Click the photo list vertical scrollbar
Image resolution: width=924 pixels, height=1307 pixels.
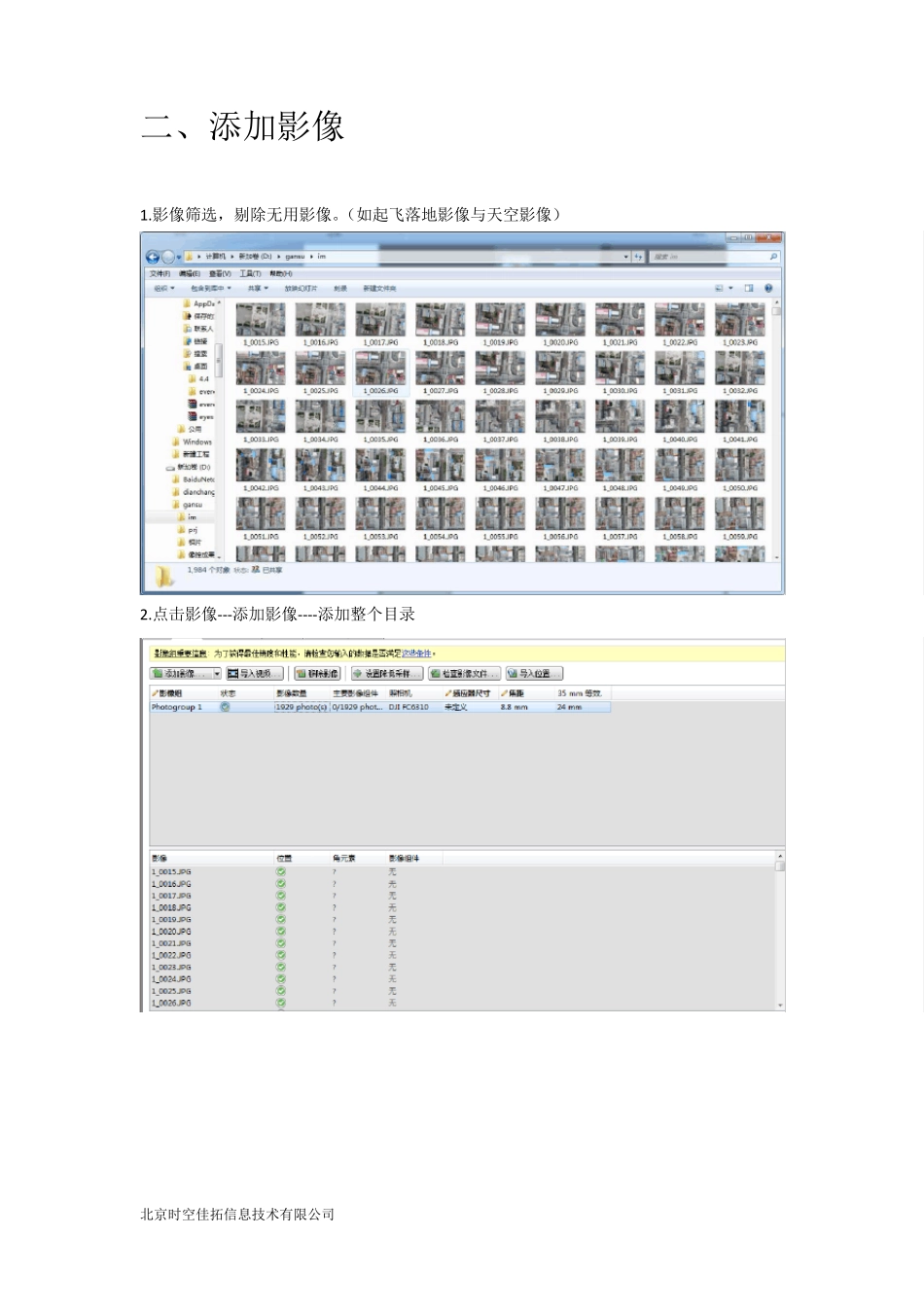coord(779,931)
